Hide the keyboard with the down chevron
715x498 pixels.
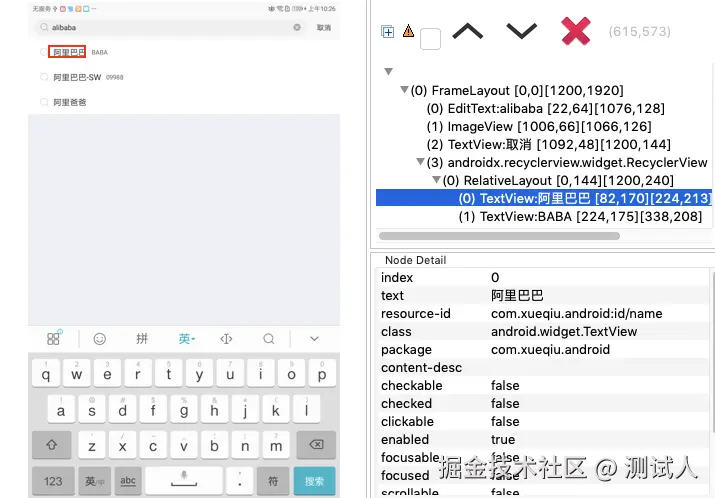click(x=314, y=339)
